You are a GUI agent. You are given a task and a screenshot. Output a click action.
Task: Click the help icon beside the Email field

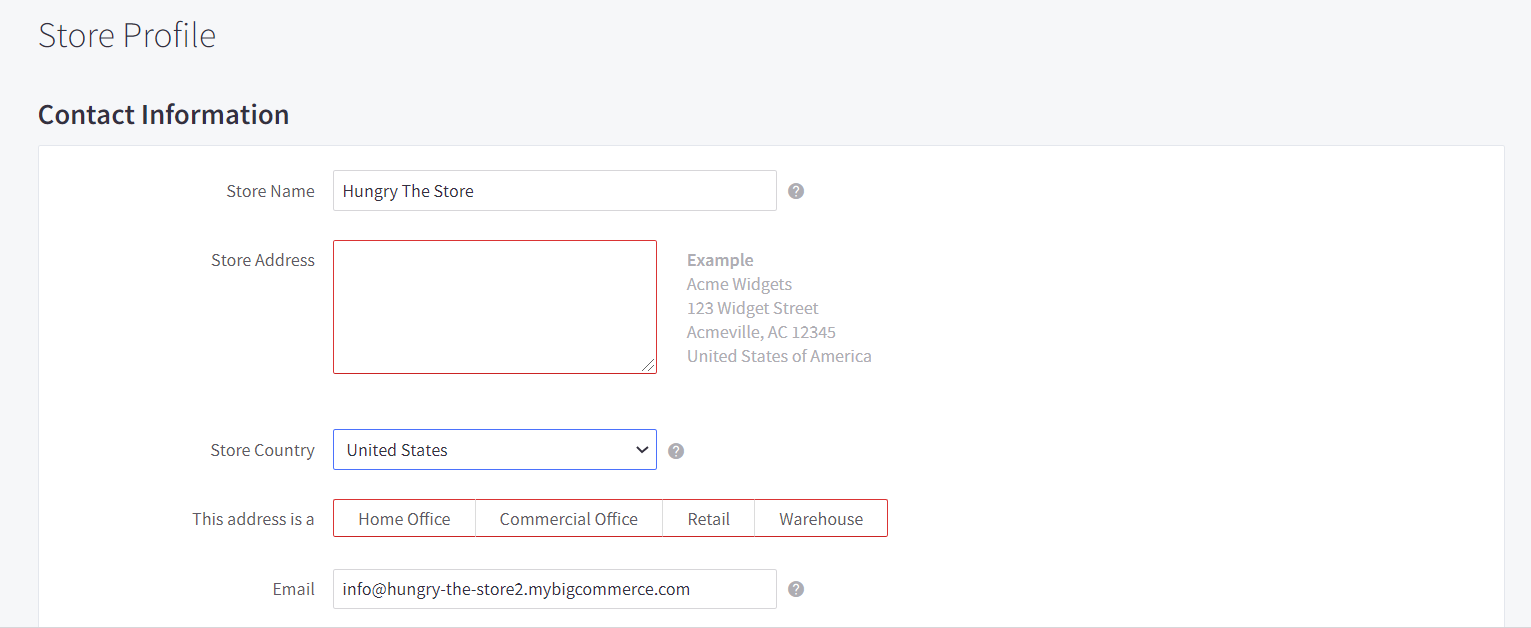tap(796, 589)
